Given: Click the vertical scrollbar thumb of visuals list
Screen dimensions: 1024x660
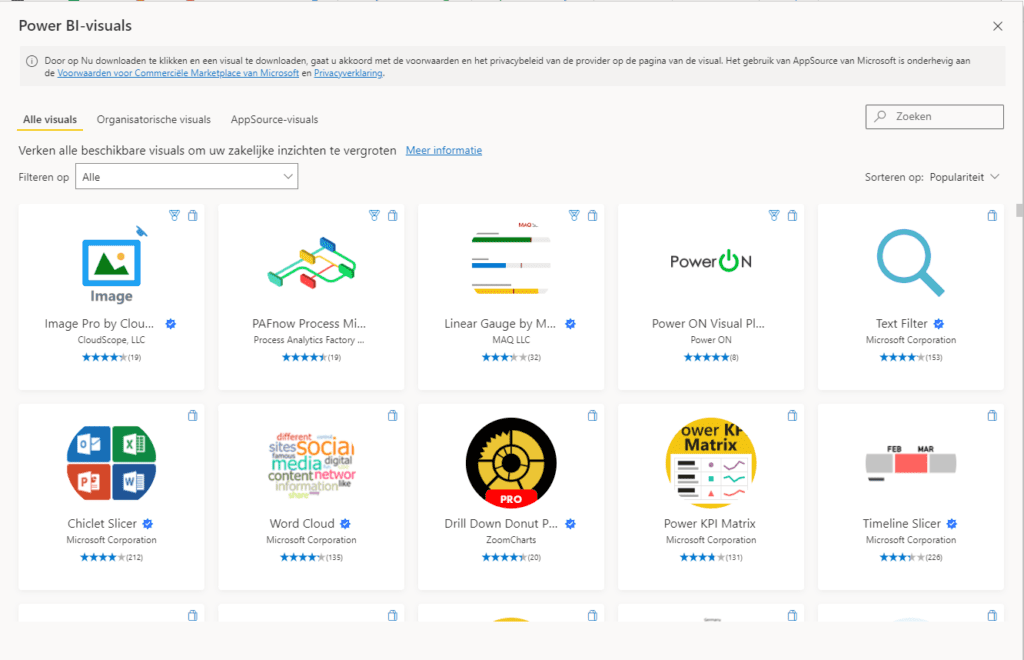Looking at the screenshot, I should [1019, 210].
